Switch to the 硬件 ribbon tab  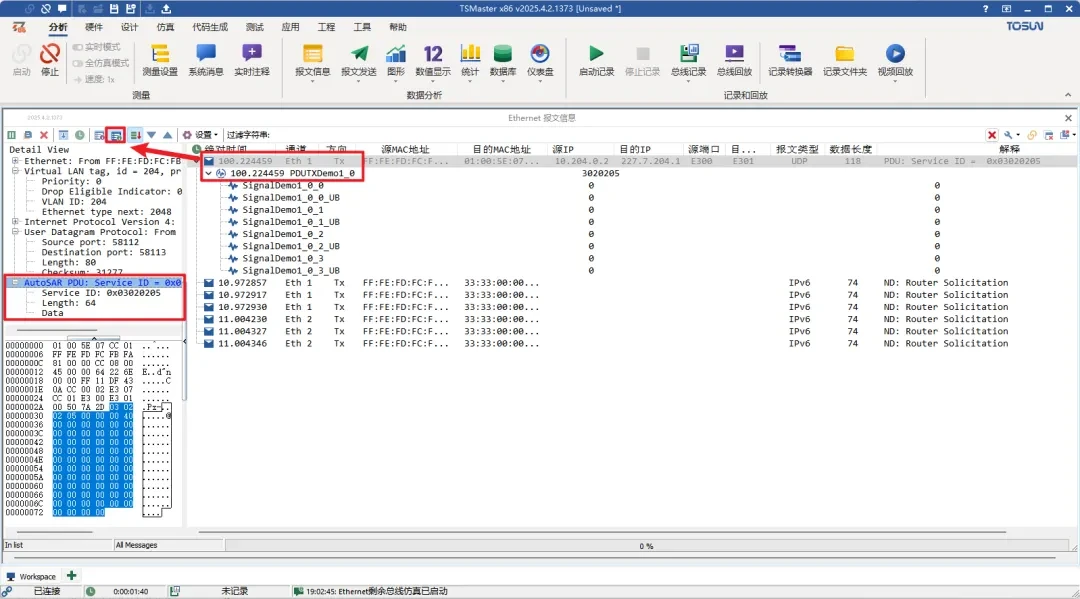(93, 27)
